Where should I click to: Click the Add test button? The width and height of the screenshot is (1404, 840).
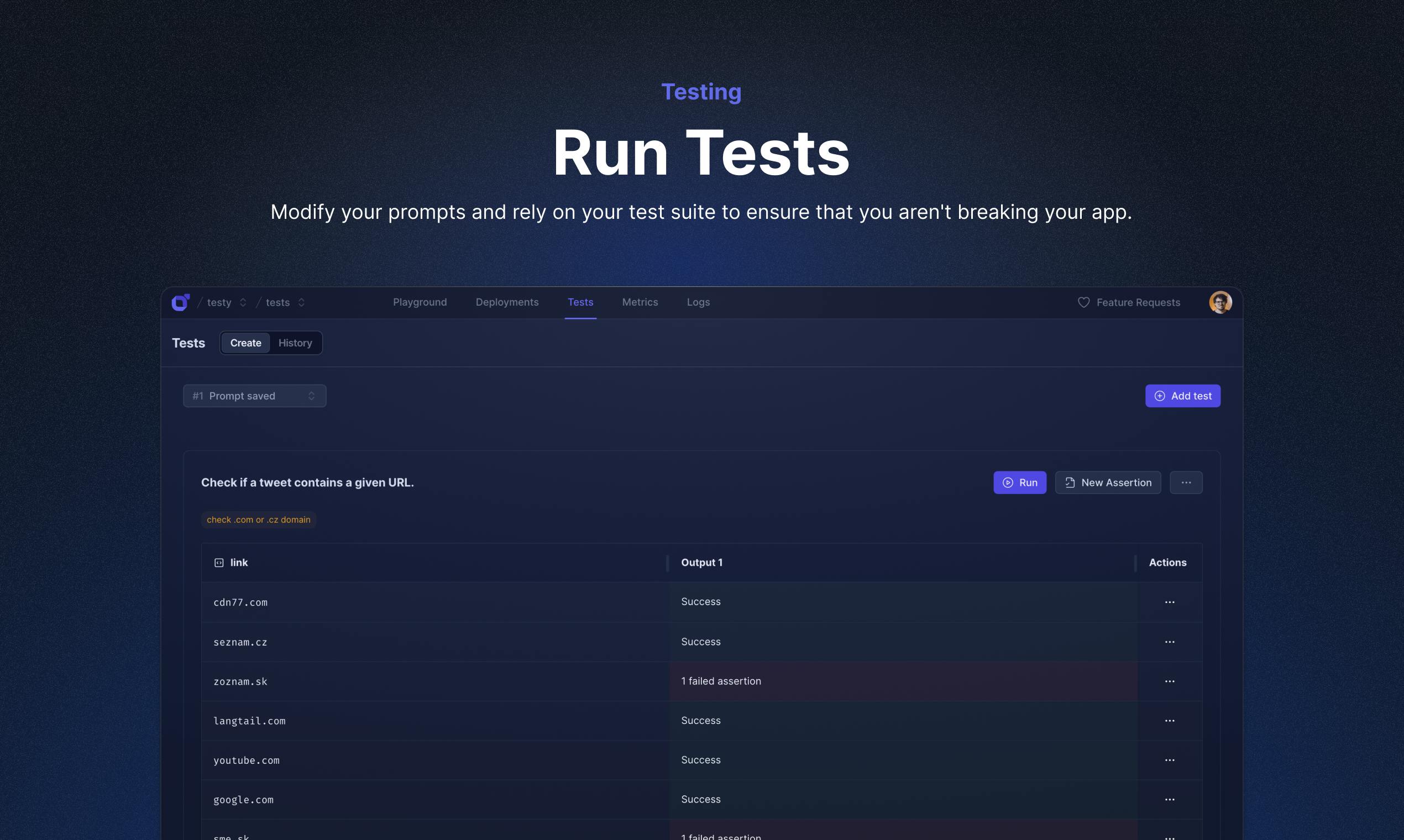[x=1182, y=396]
